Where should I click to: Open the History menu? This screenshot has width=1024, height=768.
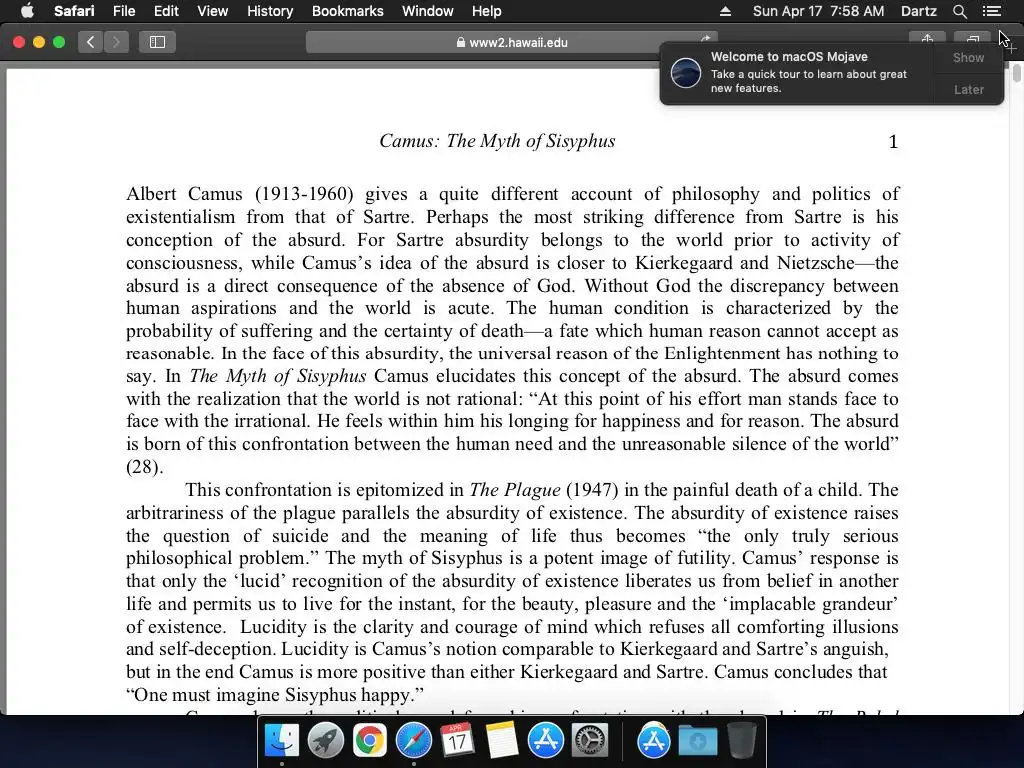click(x=270, y=11)
